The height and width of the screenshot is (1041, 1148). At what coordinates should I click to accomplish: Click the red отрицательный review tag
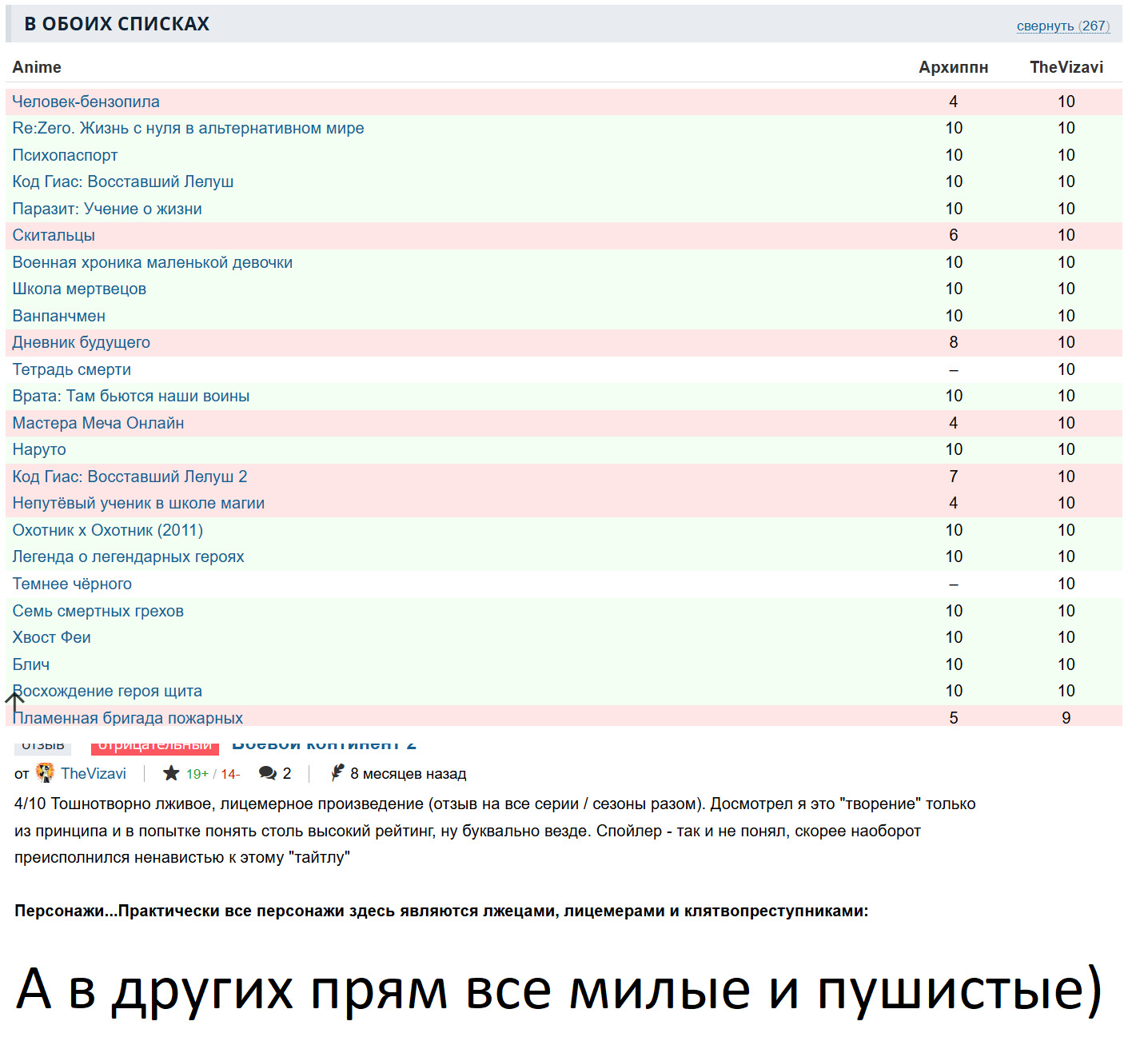154,746
